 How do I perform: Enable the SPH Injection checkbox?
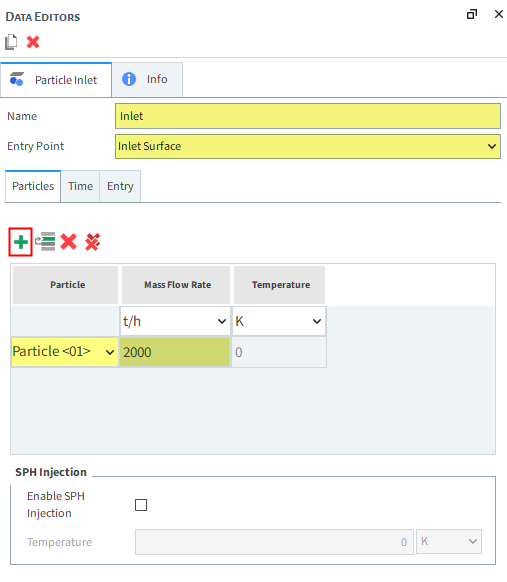(x=141, y=505)
